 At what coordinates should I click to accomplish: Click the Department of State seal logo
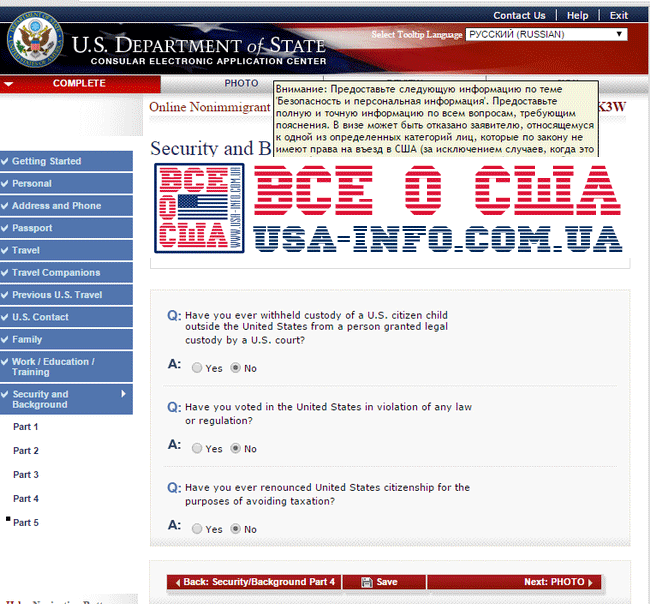(35, 39)
